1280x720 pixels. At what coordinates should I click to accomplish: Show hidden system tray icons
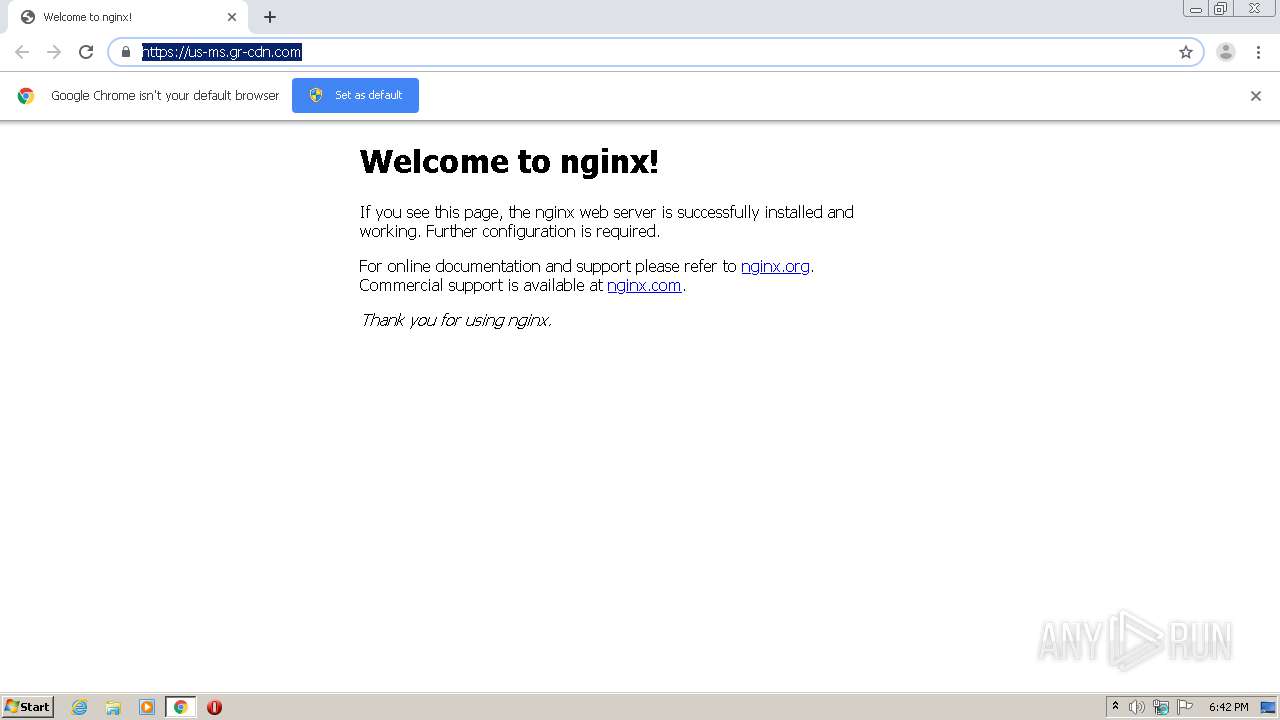1115,707
